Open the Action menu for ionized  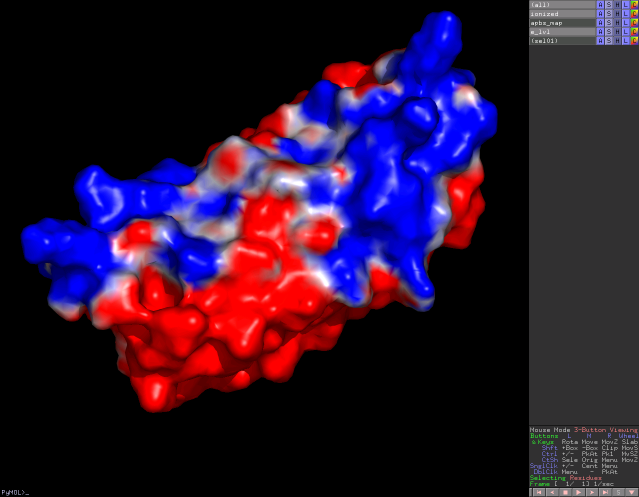click(x=600, y=13)
